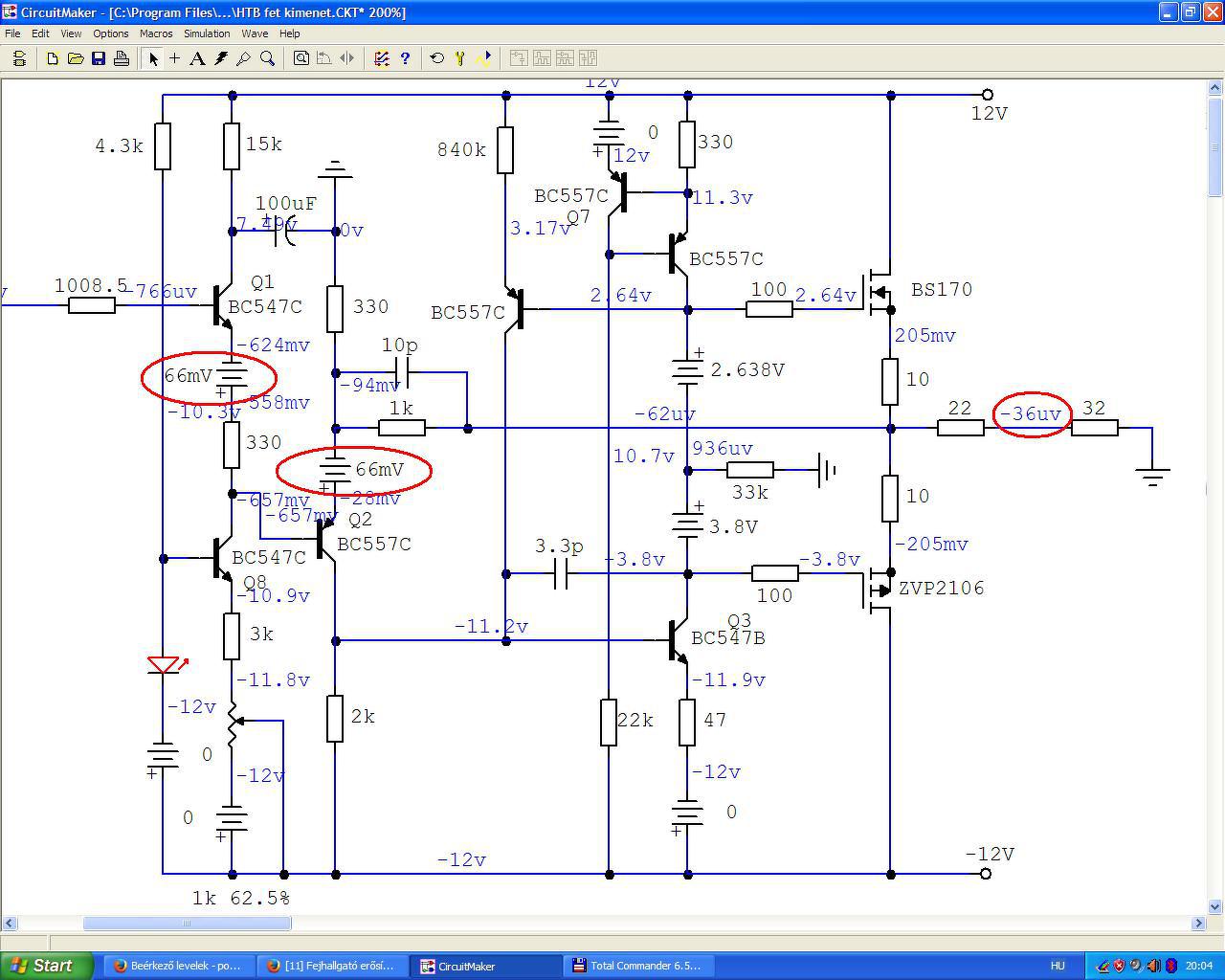1225x980 pixels.
Task: Select the wire drawing tool
Action: click(x=174, y=58)
